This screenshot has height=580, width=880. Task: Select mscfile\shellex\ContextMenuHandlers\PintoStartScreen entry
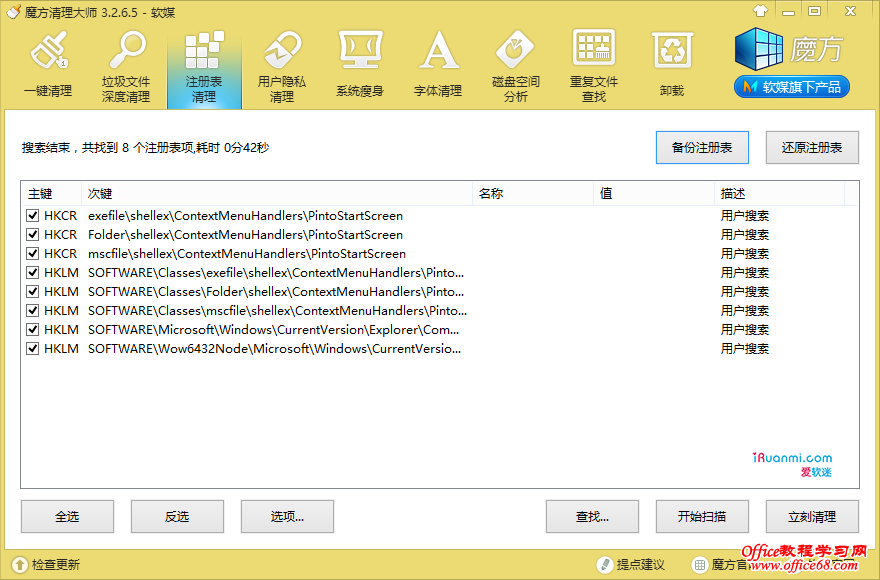(x=247, y=254)
